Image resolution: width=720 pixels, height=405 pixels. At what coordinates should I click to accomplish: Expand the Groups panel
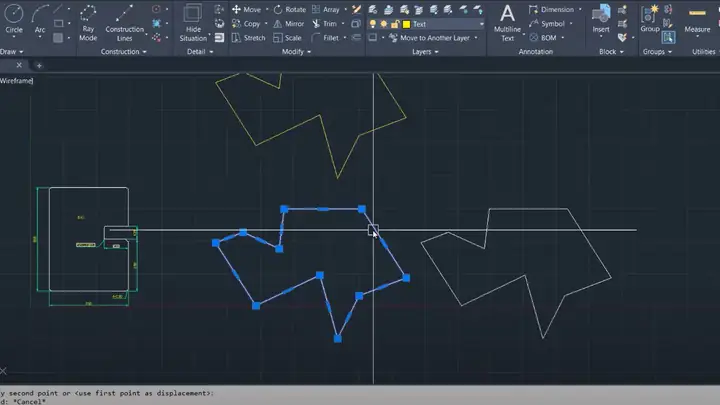tap(657, 51)
